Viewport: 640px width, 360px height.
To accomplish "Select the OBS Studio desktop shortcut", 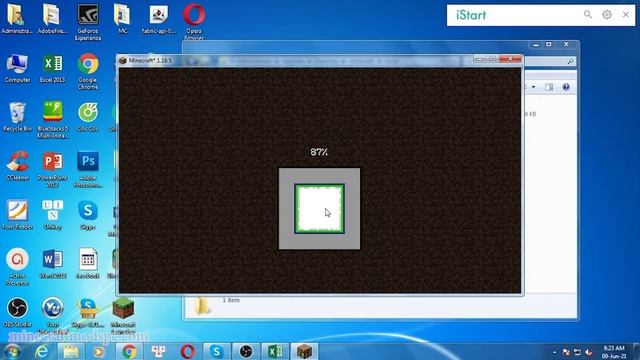I will pos(17,313).
